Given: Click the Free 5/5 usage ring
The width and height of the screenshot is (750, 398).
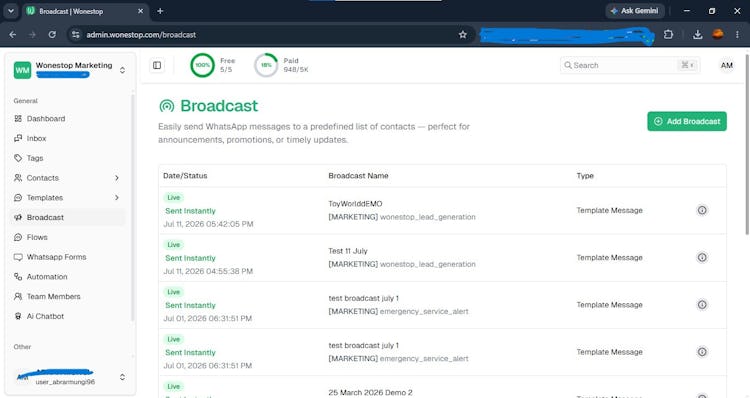Looking at the screenshot, I should coord(202,65).
